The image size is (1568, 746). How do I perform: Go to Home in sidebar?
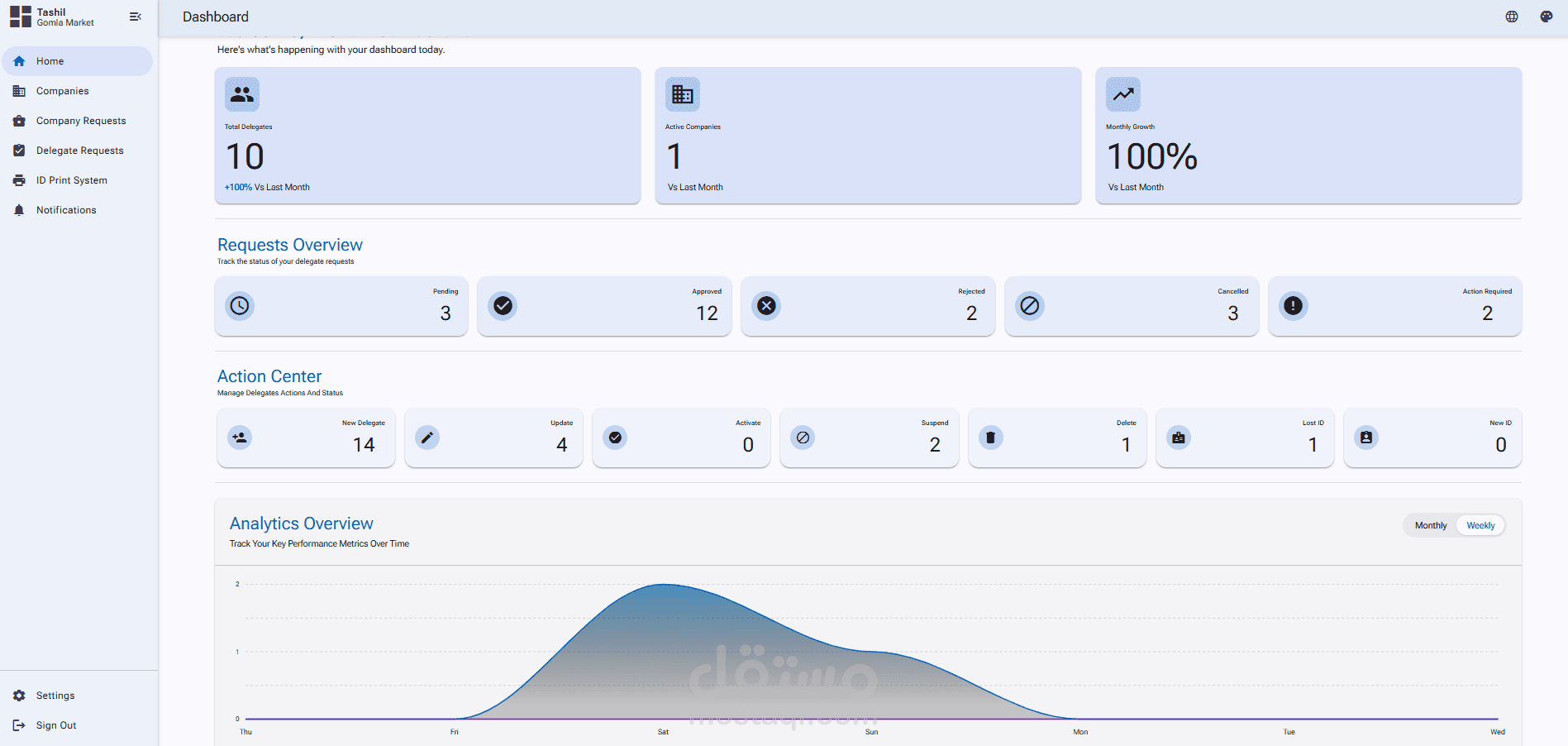[x=77, y=61]
